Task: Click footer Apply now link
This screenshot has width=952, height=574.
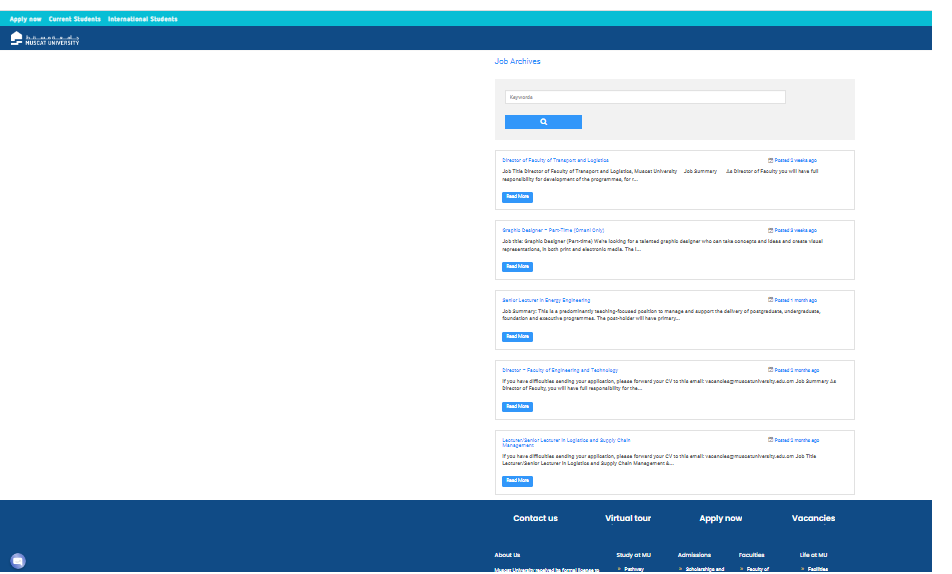Action: pos(720,518)
